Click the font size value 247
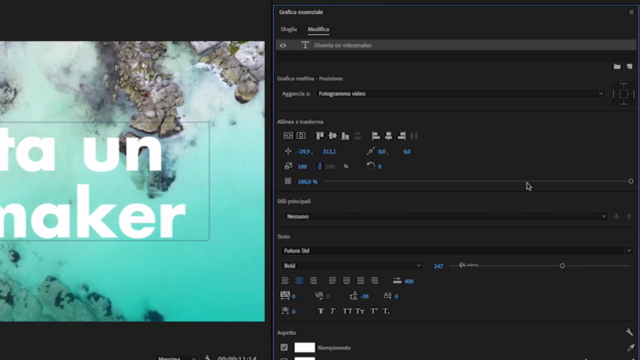 438,266
